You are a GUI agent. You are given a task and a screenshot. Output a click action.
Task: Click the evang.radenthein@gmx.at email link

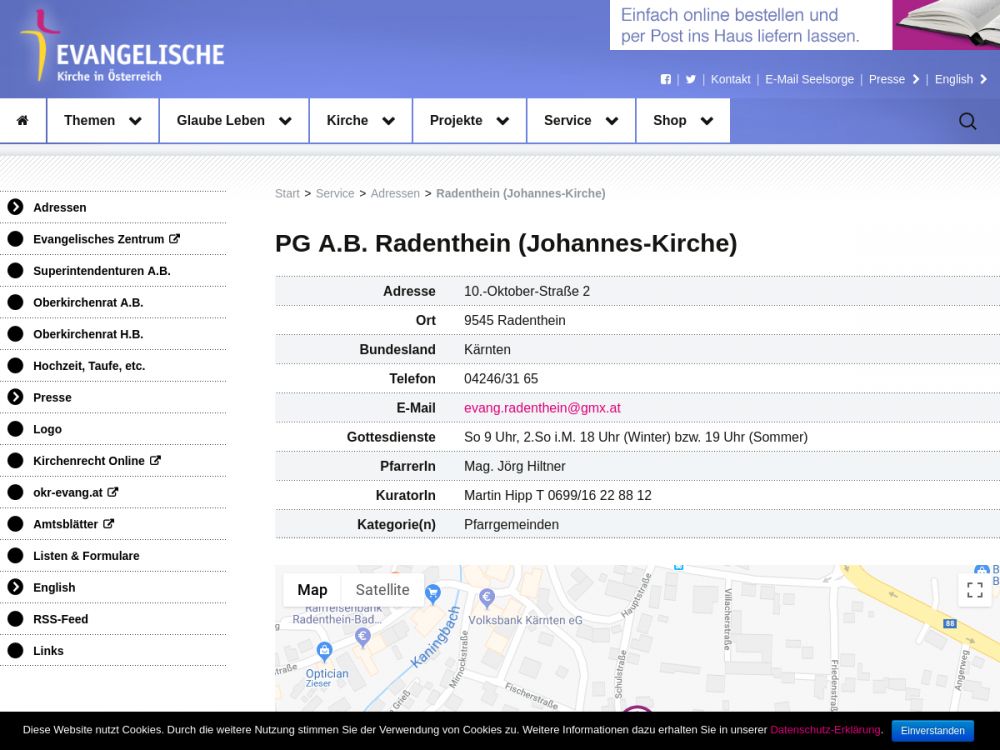pyautogui.click(x=542, y=408)
